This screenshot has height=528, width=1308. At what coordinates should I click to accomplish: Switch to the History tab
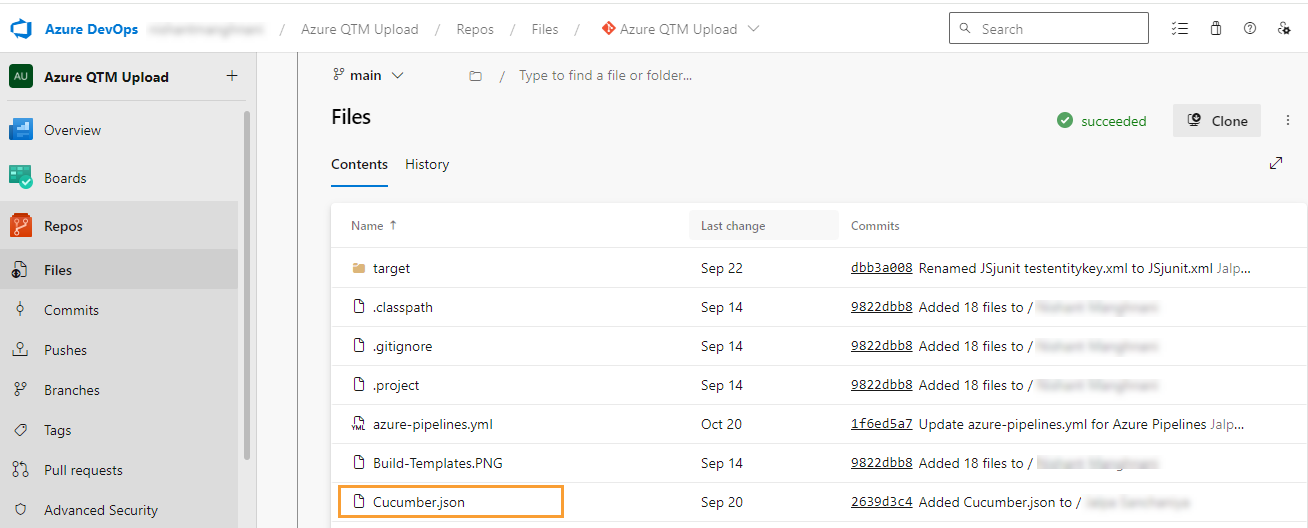point(427,164)
